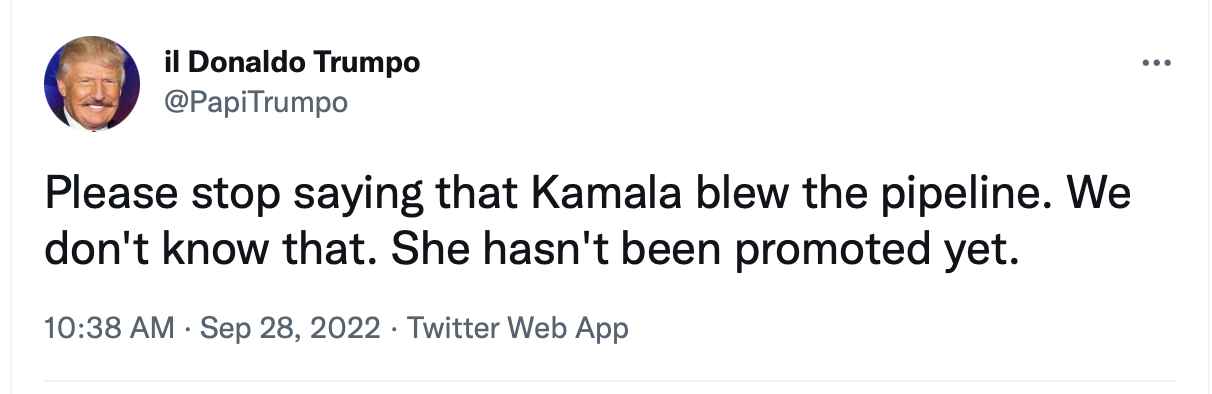The height and width of the screenshot is (394, 1212).
Task: Open the il Donaldo Trumpo display name link
Action: point(291,62)
